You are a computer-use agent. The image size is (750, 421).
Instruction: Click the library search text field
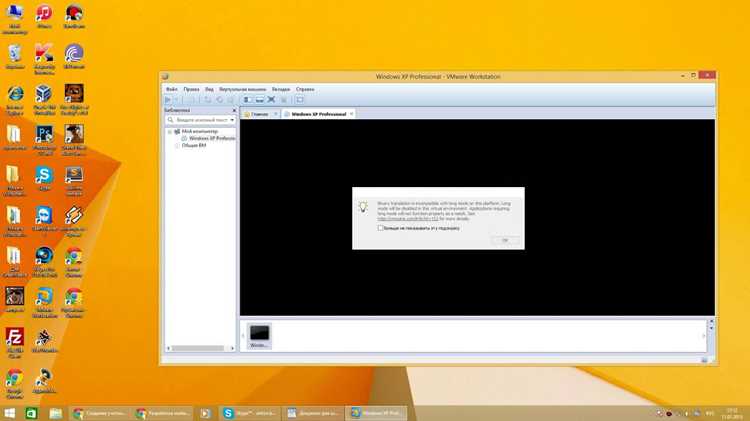click(202, 120)
